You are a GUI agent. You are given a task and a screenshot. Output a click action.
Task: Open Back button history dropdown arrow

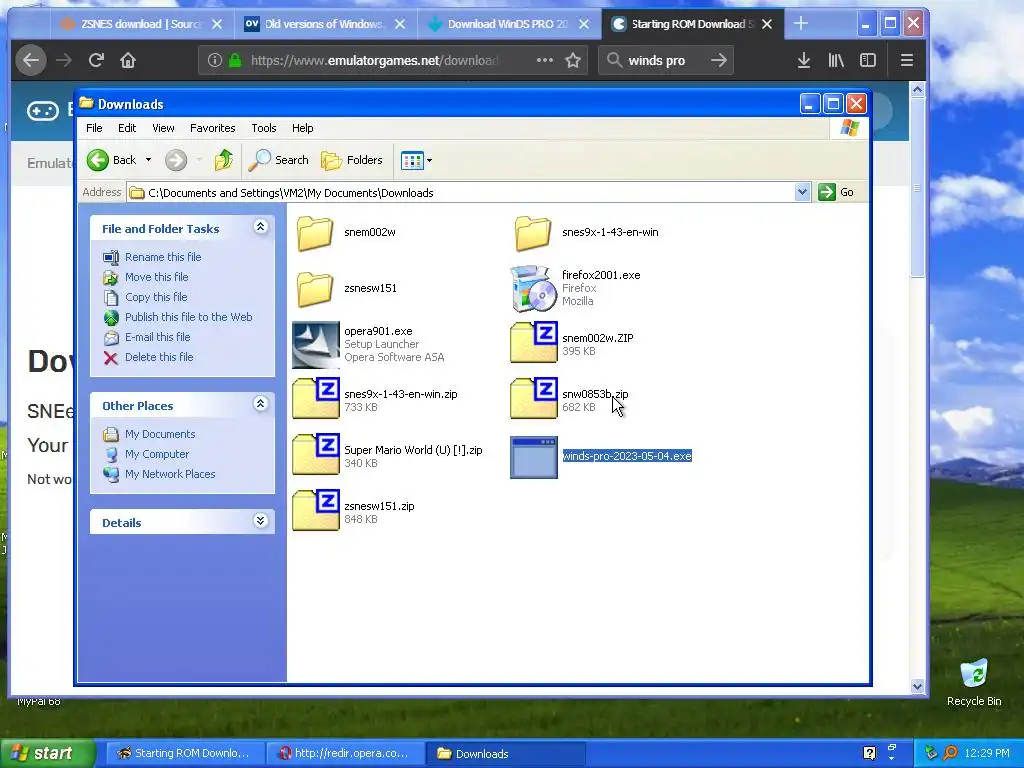point(148,160)
